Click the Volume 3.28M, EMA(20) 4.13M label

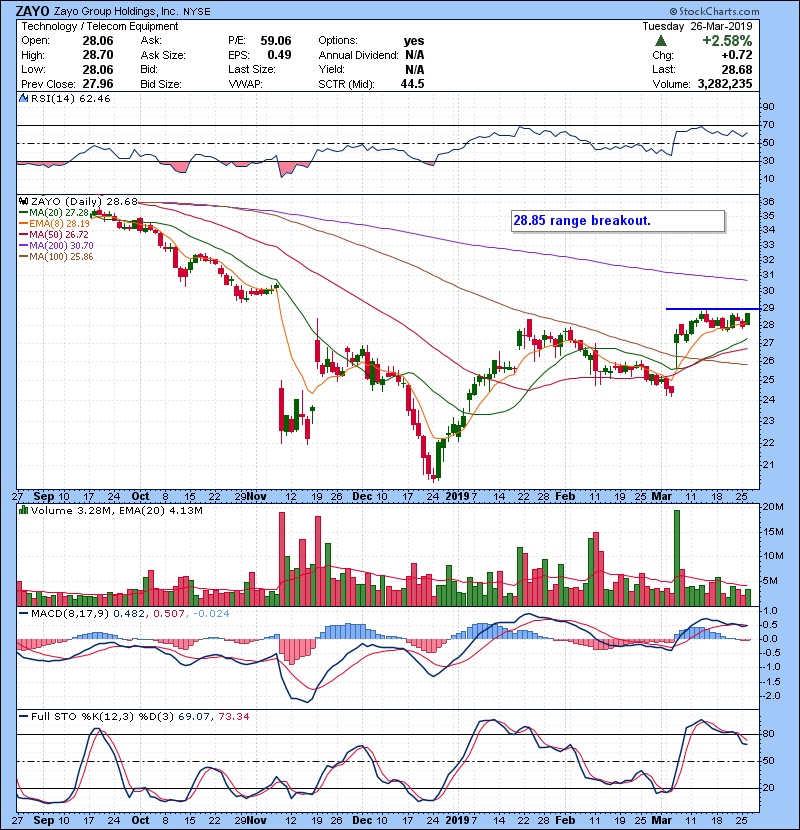click(116, 510)
